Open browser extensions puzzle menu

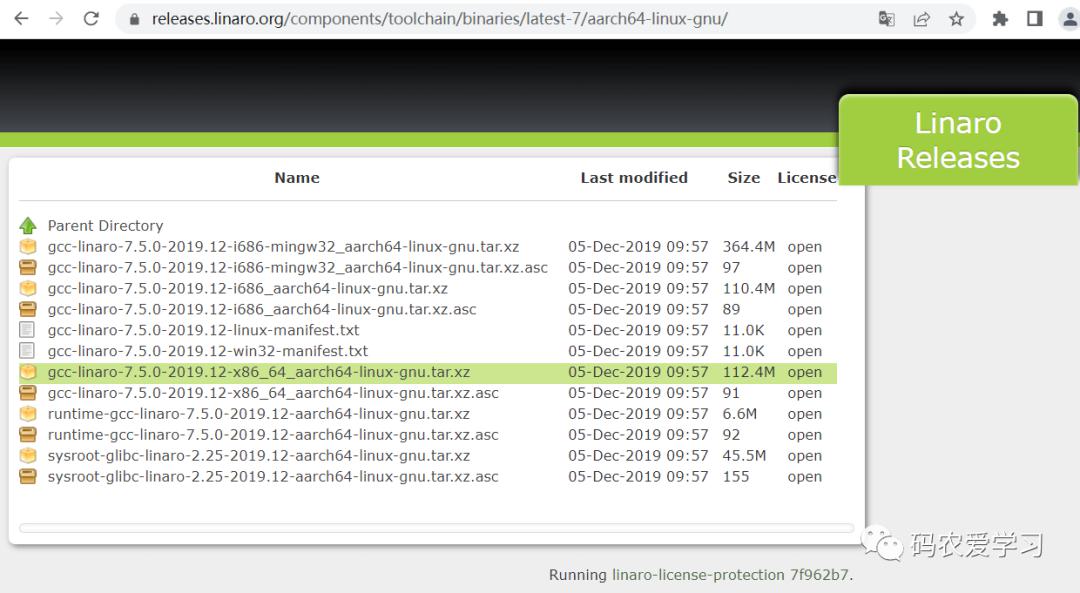999,19
